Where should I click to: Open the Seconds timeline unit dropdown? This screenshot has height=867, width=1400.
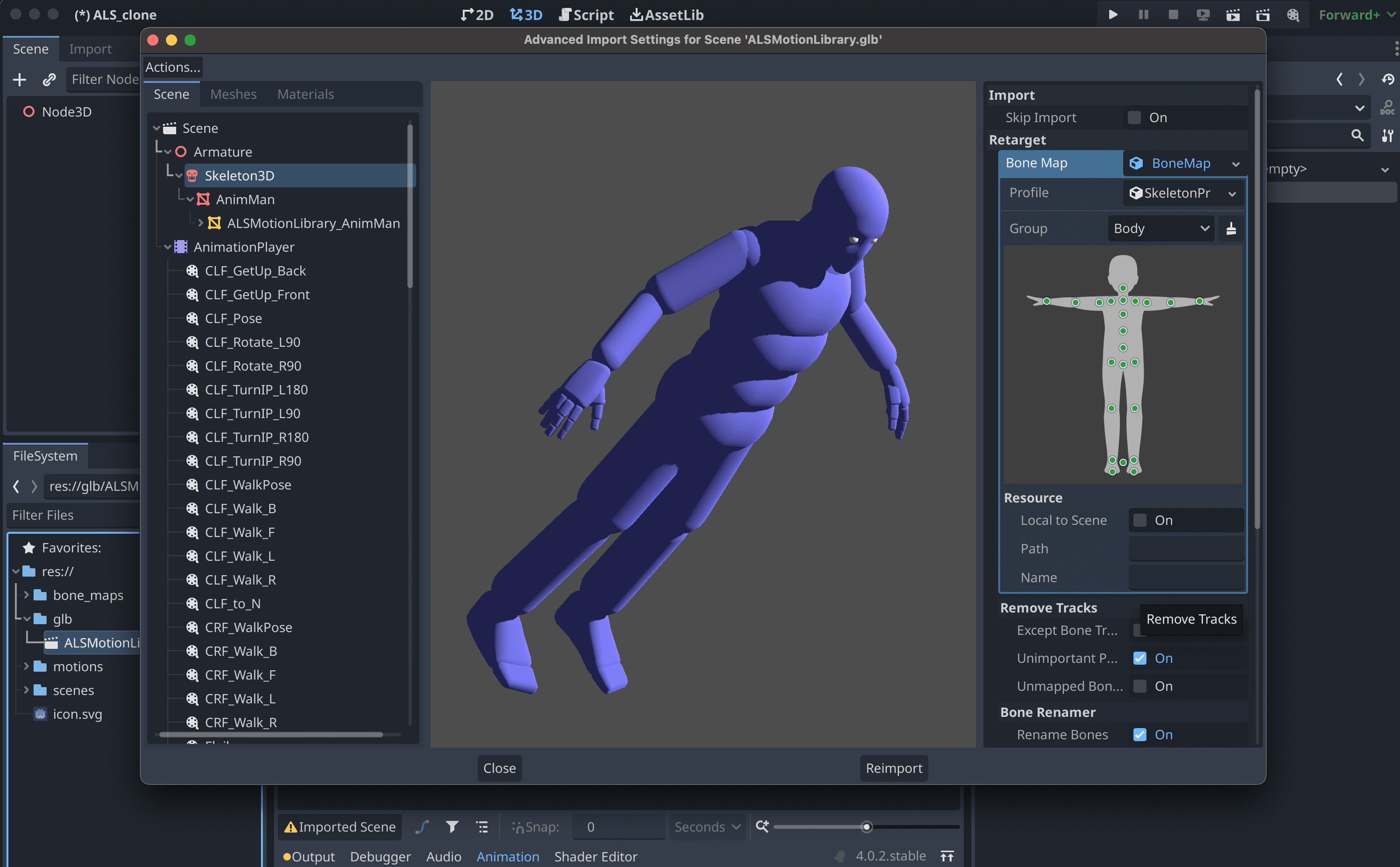click(x=707, y=826)
